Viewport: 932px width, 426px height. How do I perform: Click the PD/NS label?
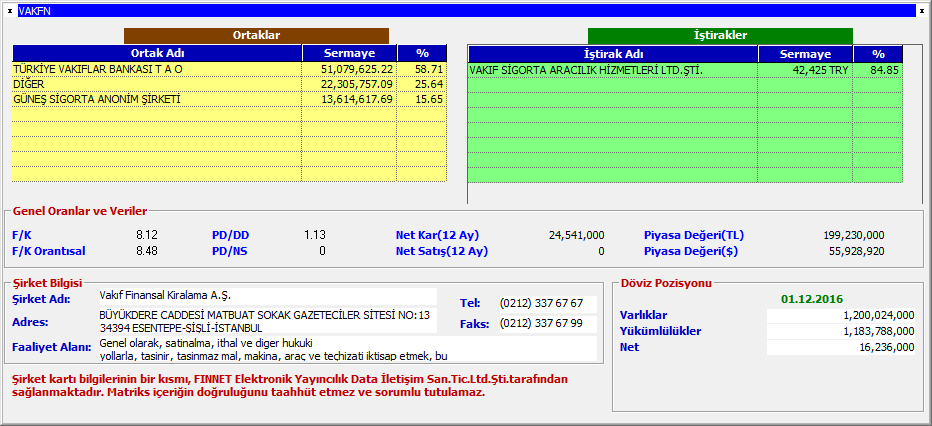[x=229, y=251]
